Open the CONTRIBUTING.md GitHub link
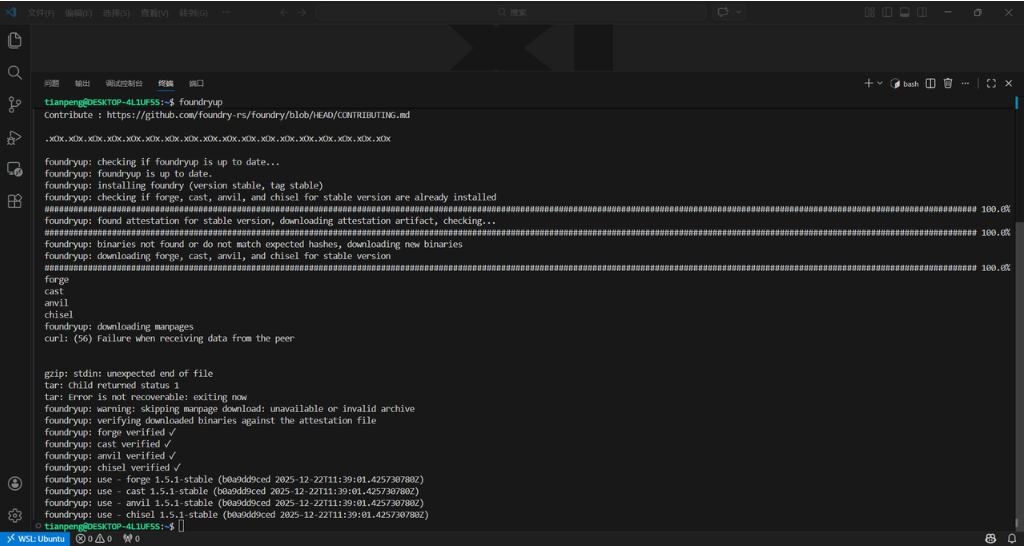Screen dimensions: 1027x546 (x=258, y=115)
